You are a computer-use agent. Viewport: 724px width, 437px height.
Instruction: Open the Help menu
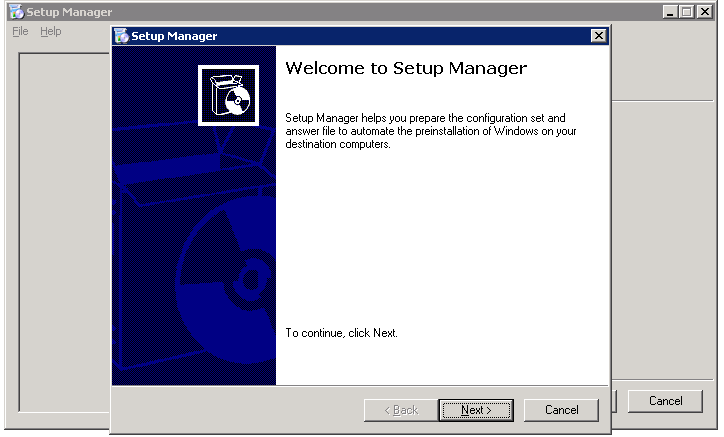point(50,31)
